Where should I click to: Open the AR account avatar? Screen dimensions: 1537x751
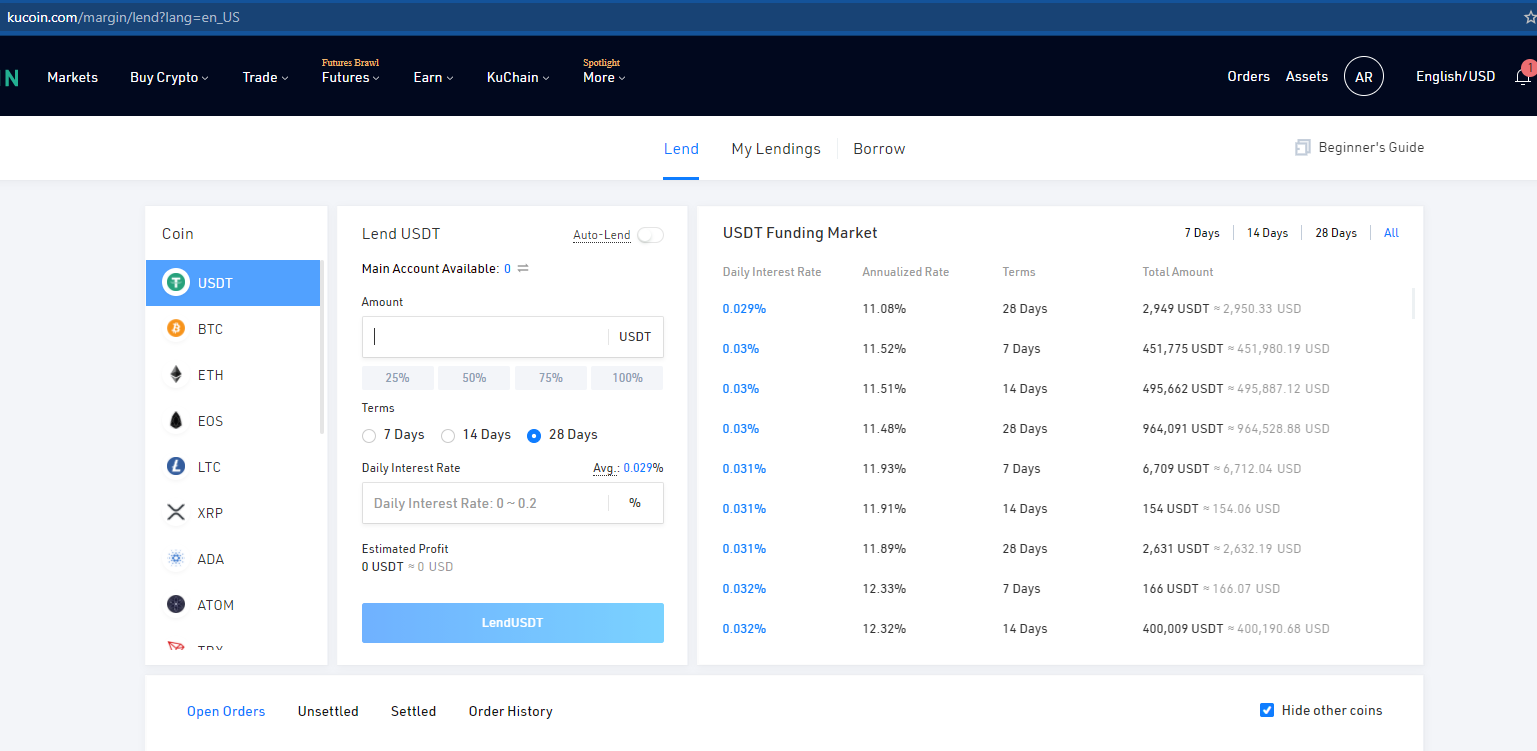1364,76
